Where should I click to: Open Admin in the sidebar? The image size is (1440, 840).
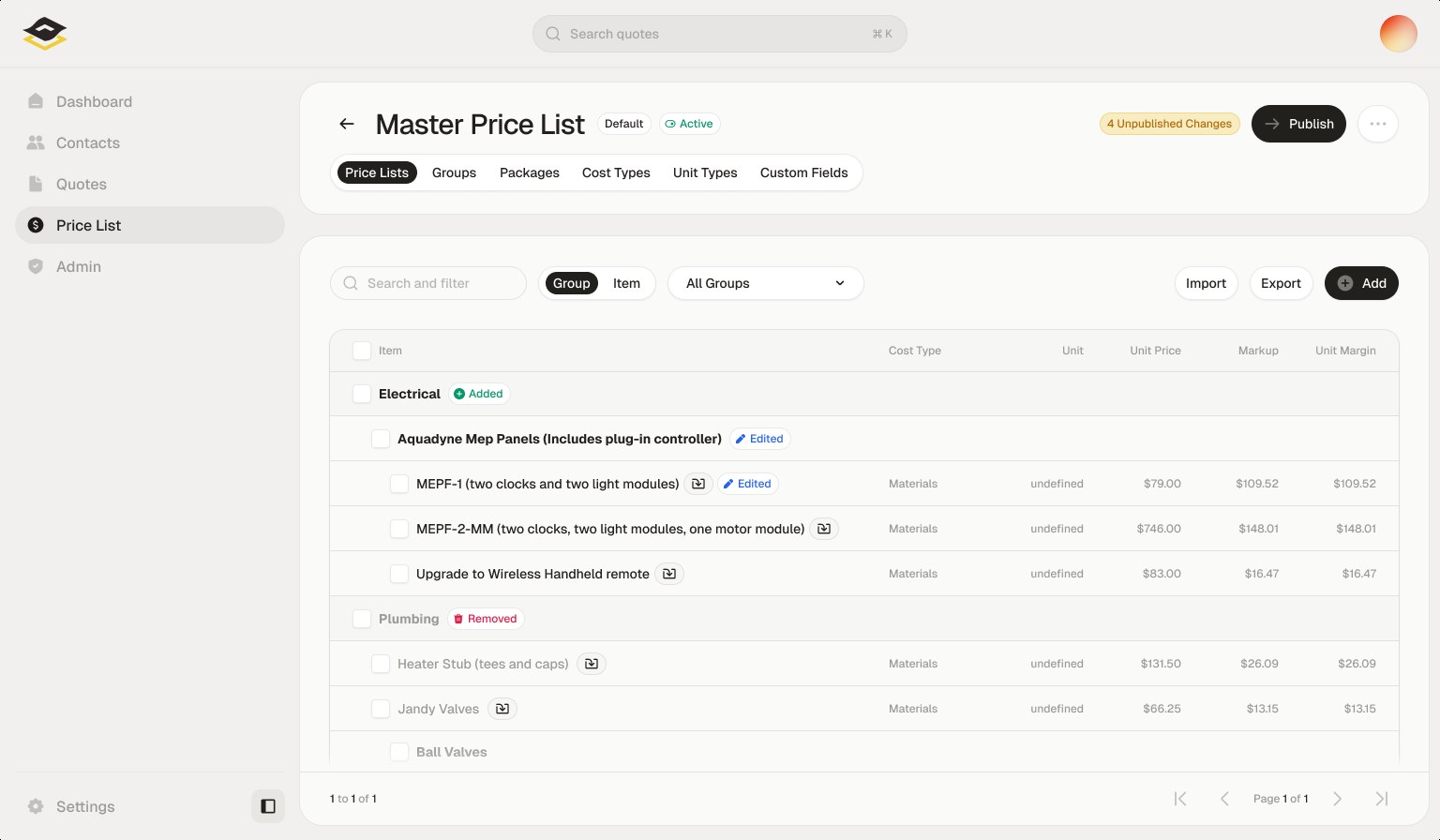click(x=150, y=266)
